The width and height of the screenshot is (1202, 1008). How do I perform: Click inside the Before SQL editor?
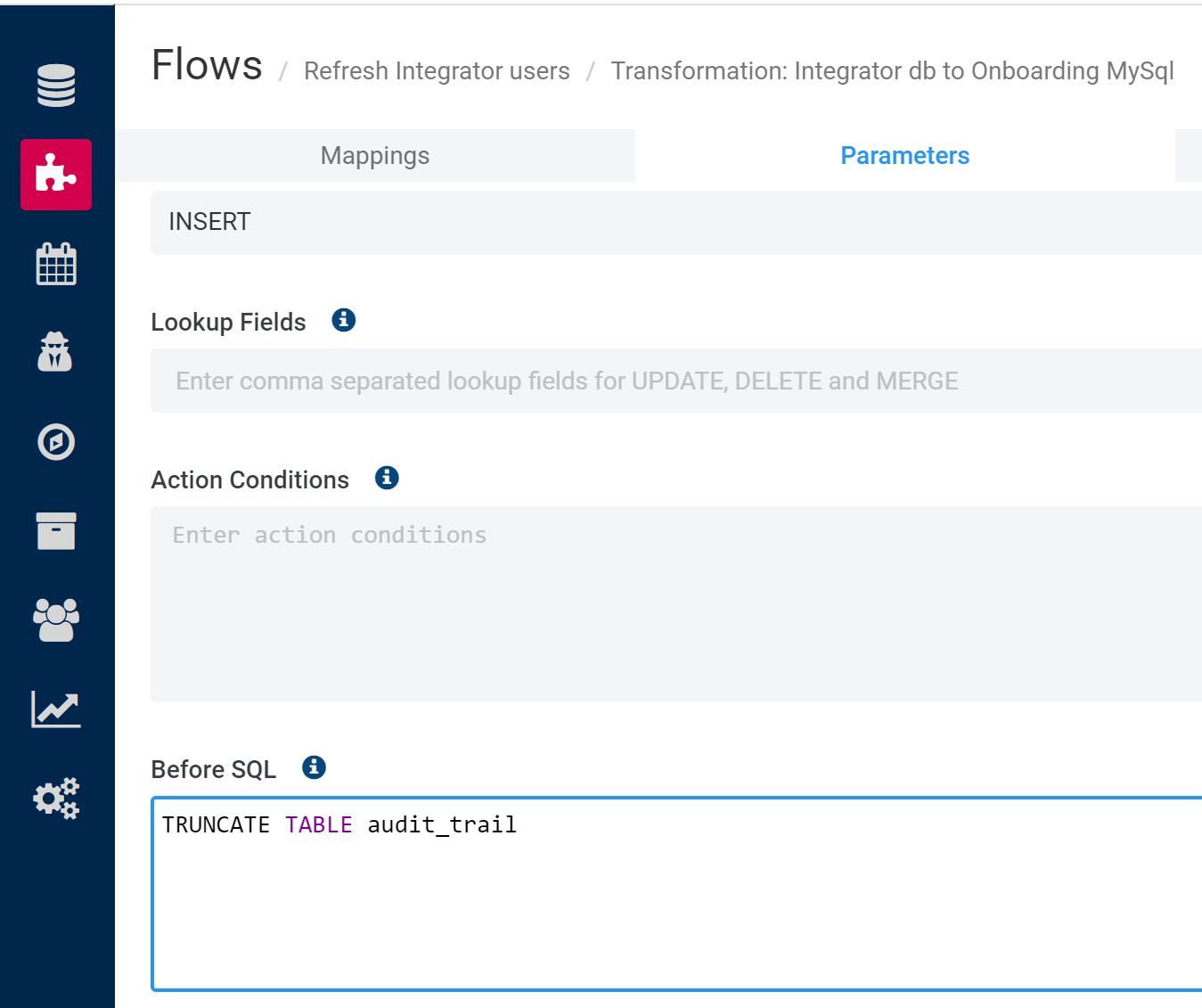click(677, 894)
